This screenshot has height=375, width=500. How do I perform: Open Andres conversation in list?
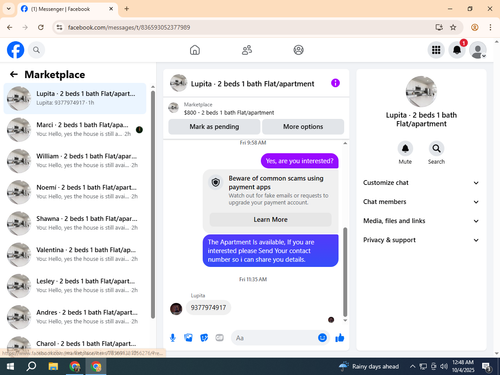pyautogui.click(x=75, y=317)
